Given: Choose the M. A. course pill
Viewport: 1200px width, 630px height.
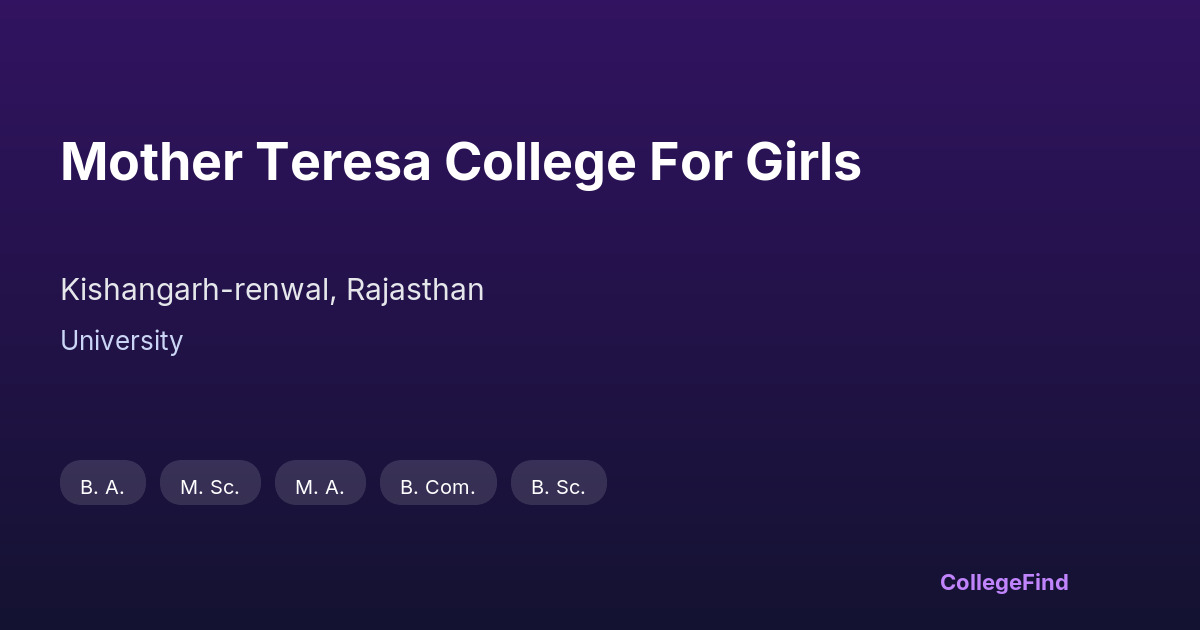Looking at the screenshot, I should coord(320,487).
